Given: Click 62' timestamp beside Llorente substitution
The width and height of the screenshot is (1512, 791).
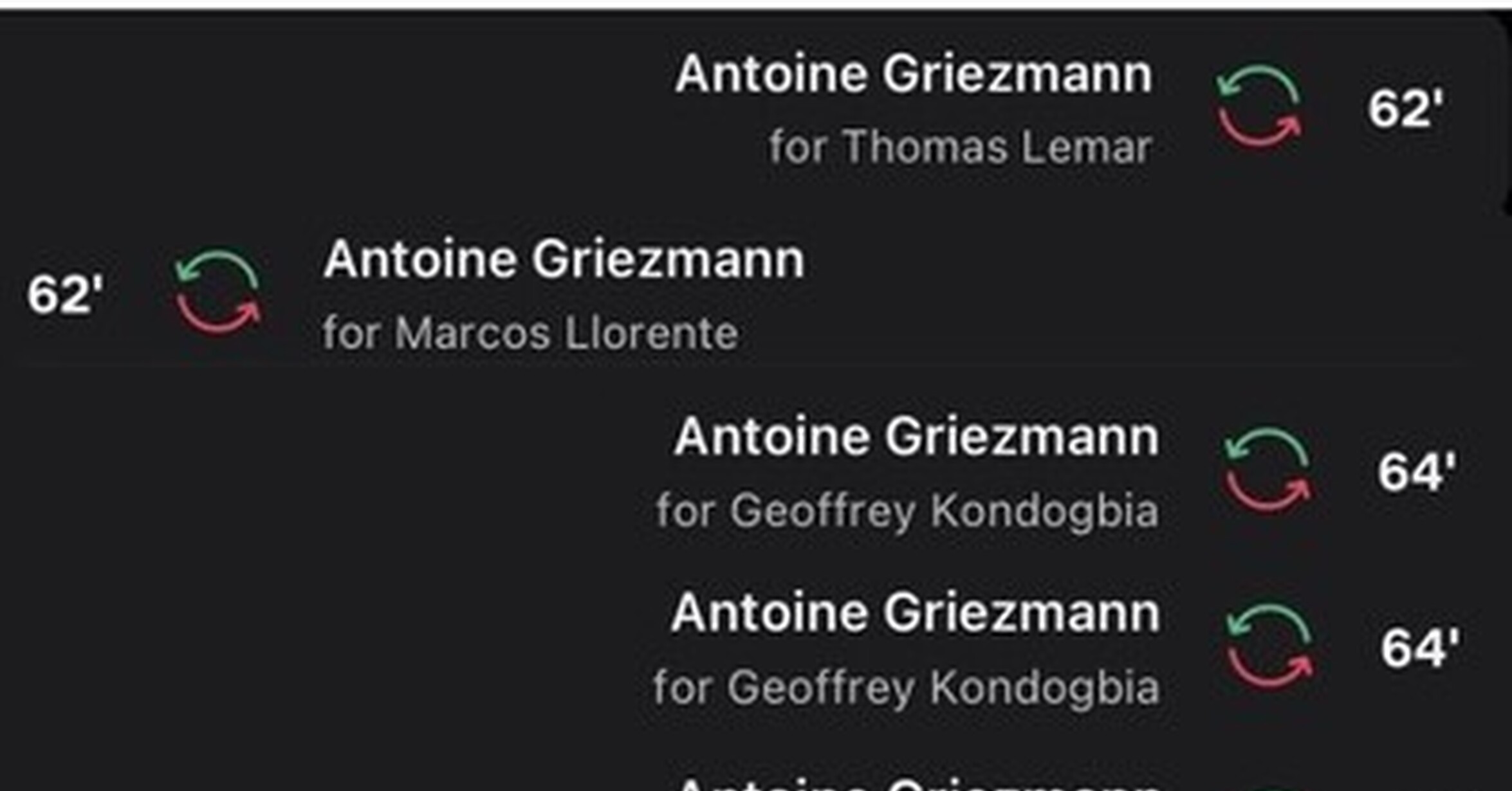Looking at the screenshot, I should pos(65,295).
